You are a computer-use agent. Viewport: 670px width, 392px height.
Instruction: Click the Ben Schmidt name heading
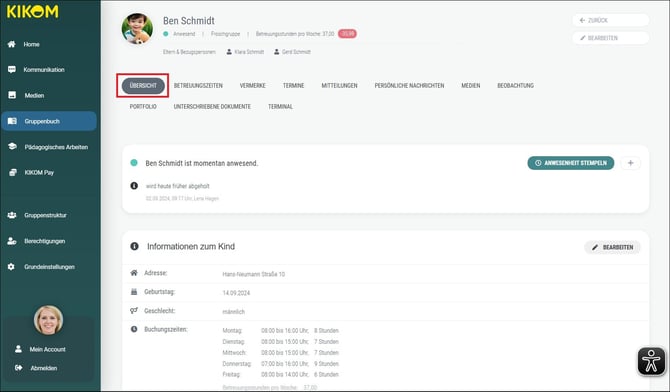pyautogui.click(x=189, y=21)
